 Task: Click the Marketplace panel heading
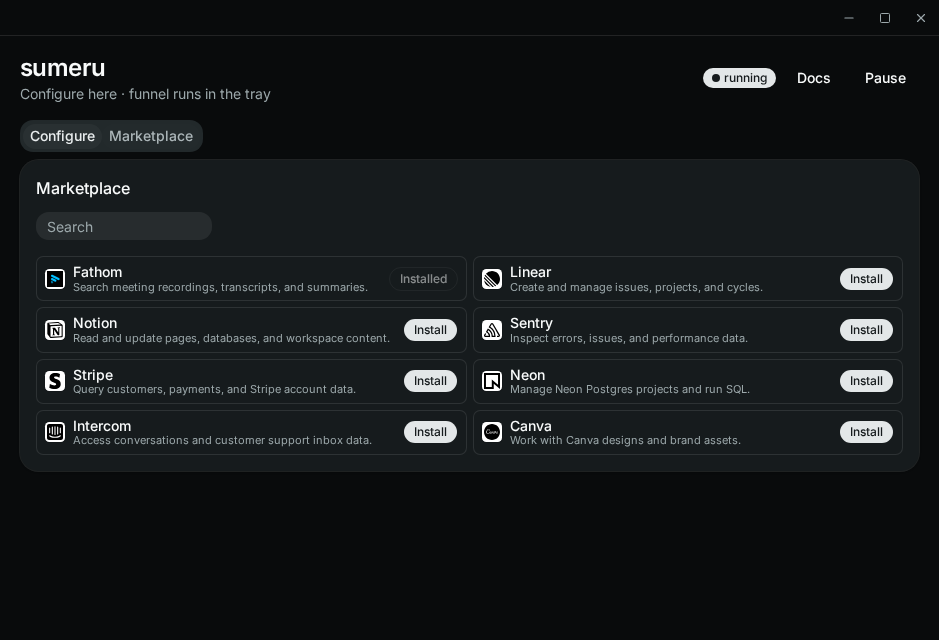click(x=83, y=189)
